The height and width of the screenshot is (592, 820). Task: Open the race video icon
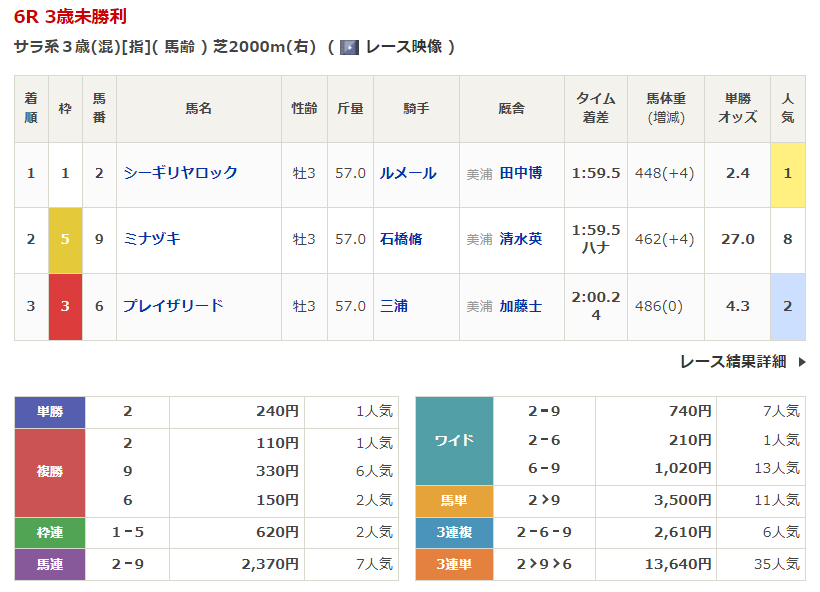click(349, 48)
